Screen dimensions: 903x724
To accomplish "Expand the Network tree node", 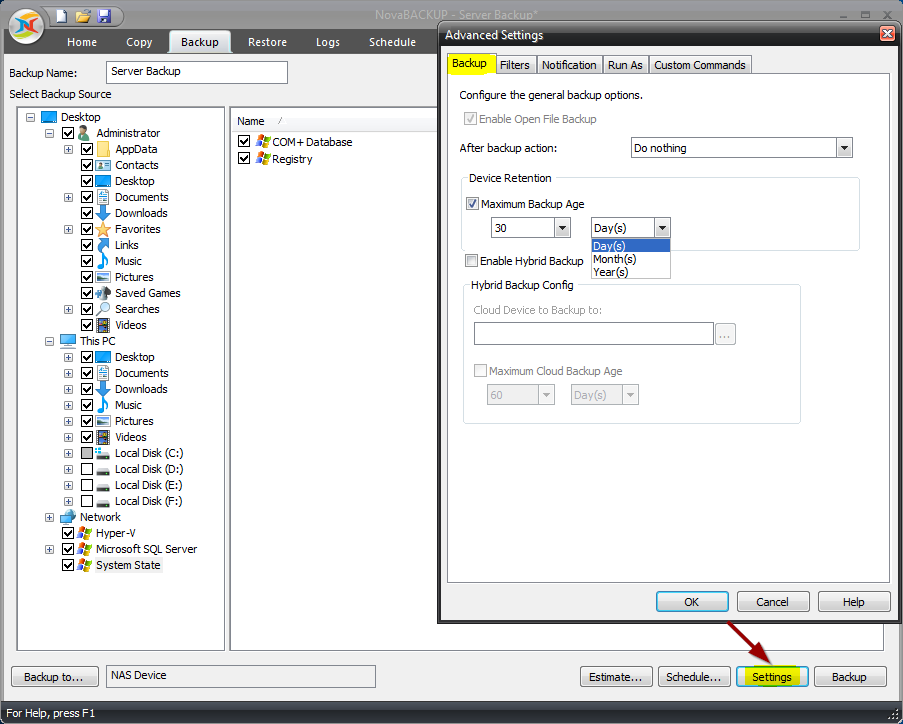I will coord(50,517).
